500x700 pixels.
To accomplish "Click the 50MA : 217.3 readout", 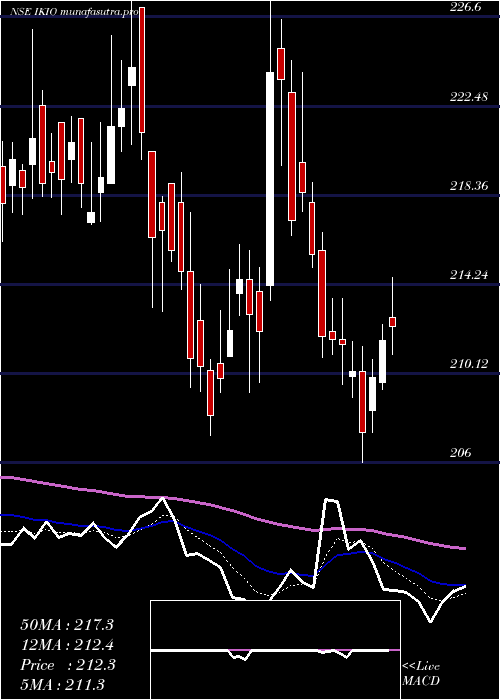I will click(x=67, y=625).
